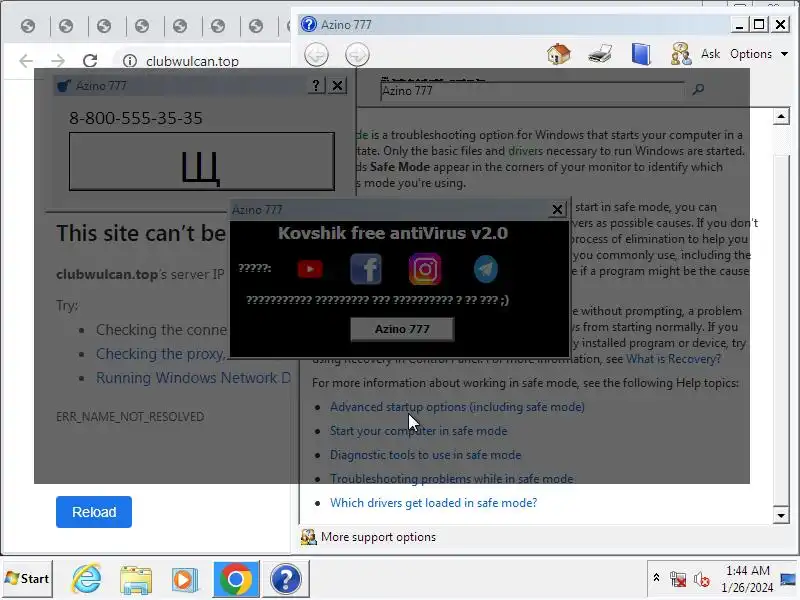Click the Reload button in Chrome
800x600 pixels.
coord(94,512)
